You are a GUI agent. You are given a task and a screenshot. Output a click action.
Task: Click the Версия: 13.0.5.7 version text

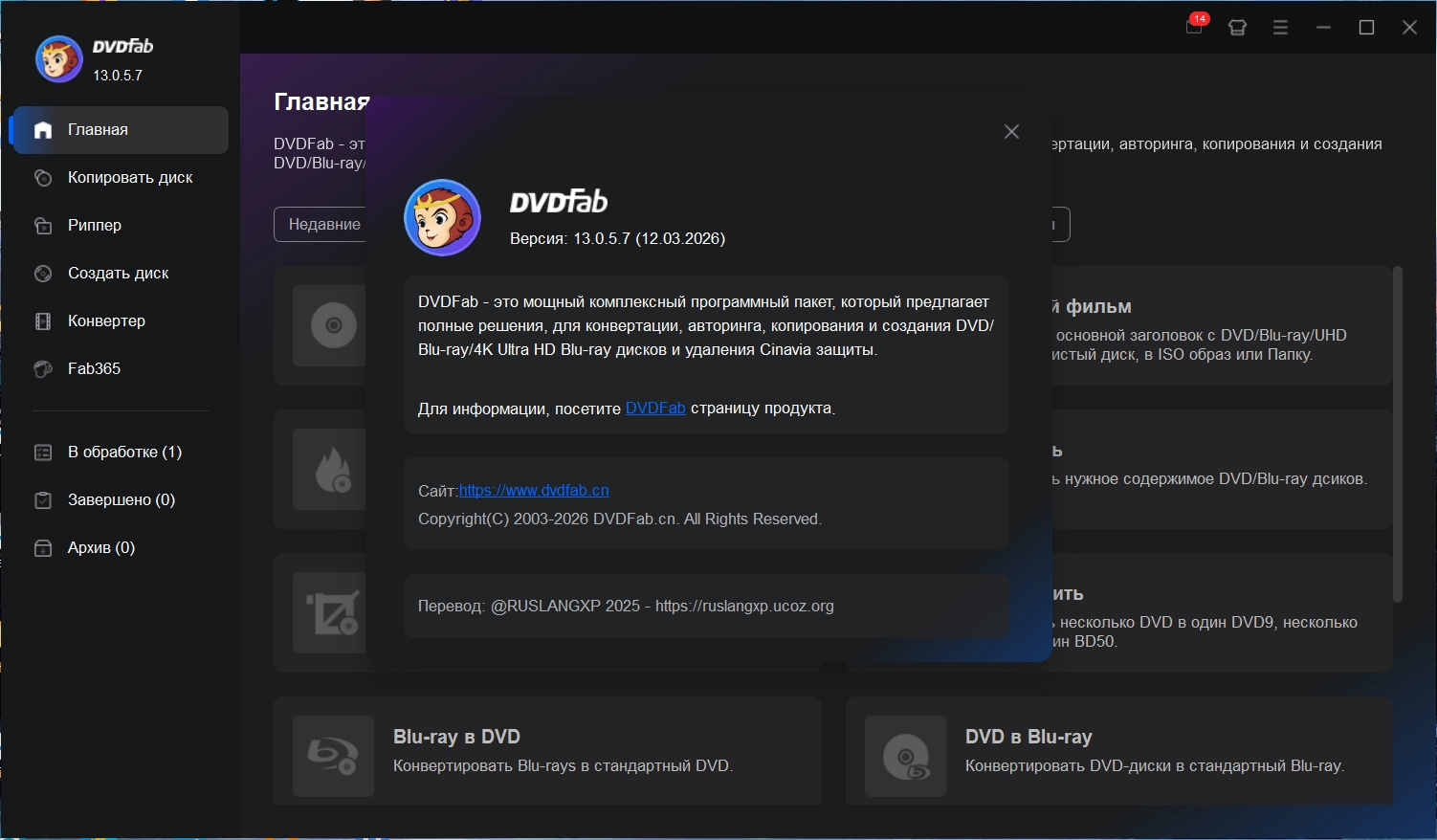click(x=617, y=239)
